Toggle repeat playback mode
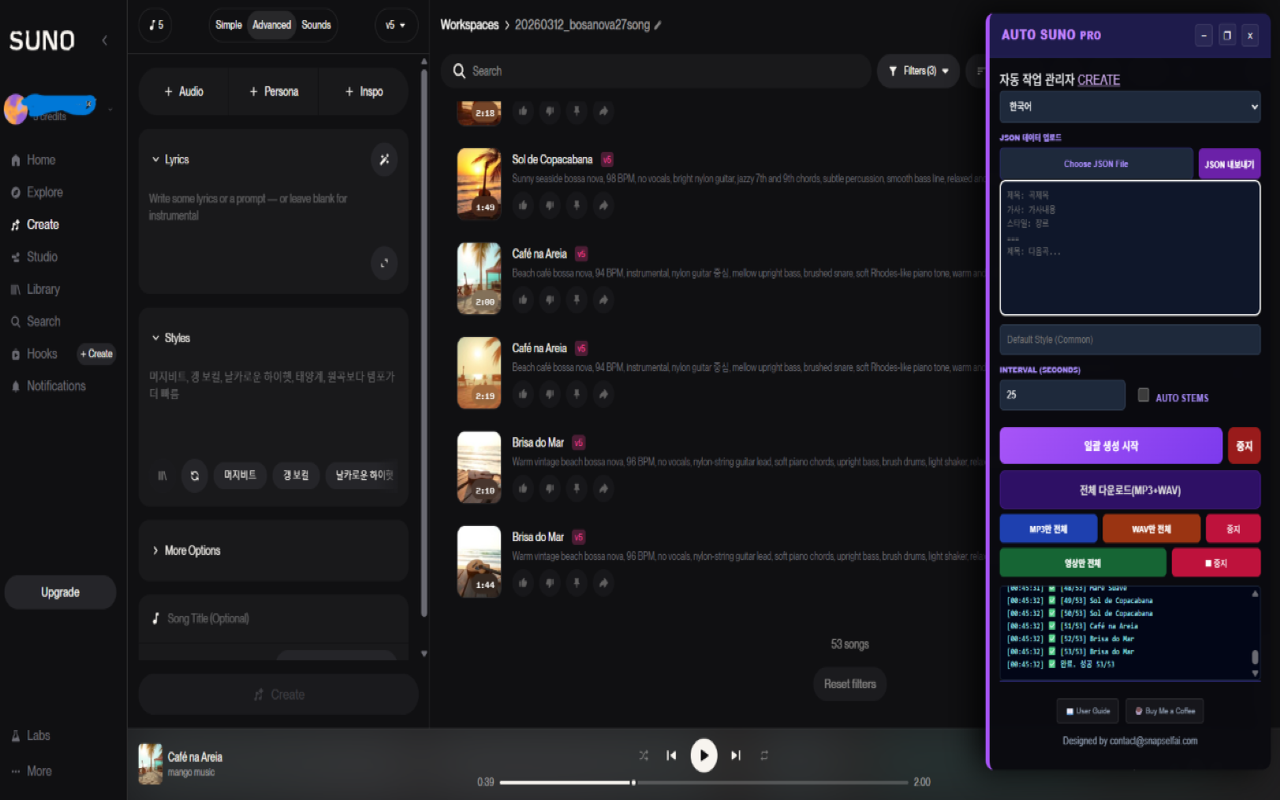 pyautogui.click(x=764, y=755)
